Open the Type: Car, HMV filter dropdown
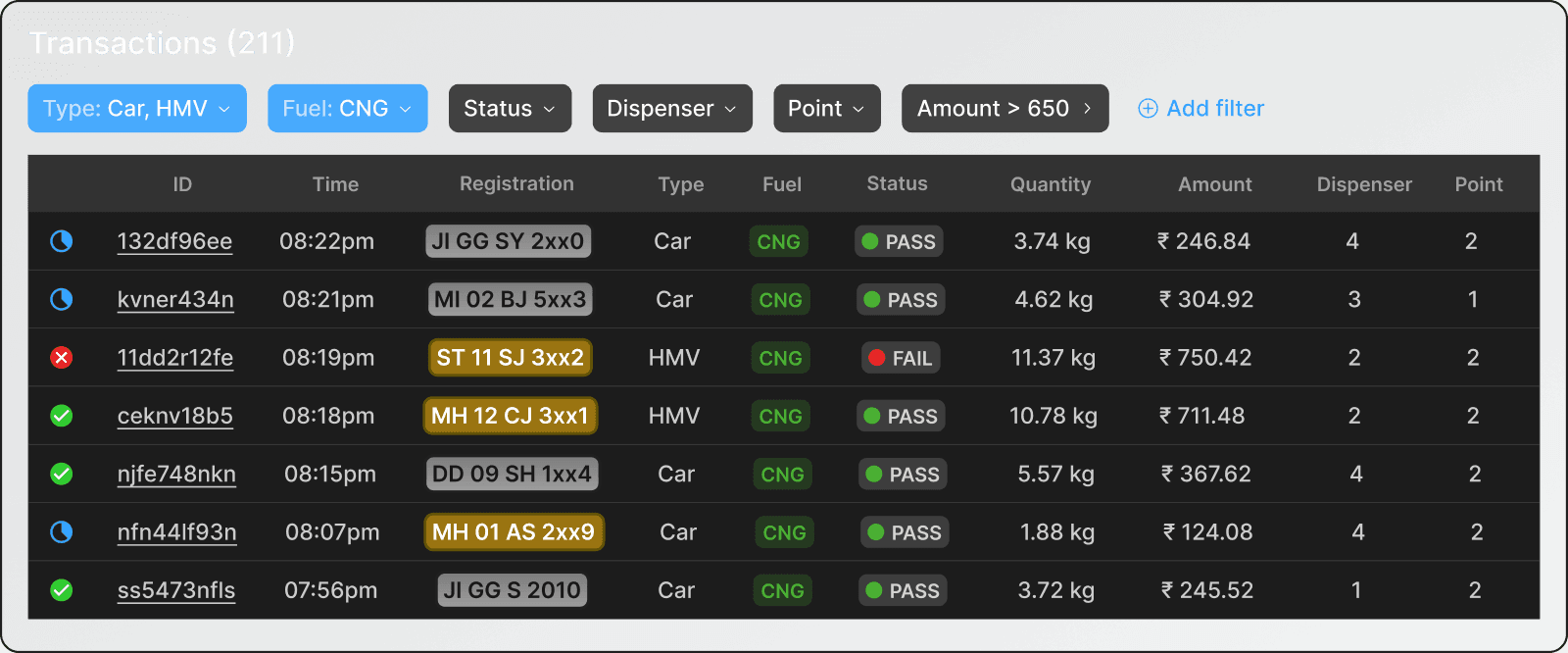Viewport: 1568px width, 653px height. coord(137,109)
